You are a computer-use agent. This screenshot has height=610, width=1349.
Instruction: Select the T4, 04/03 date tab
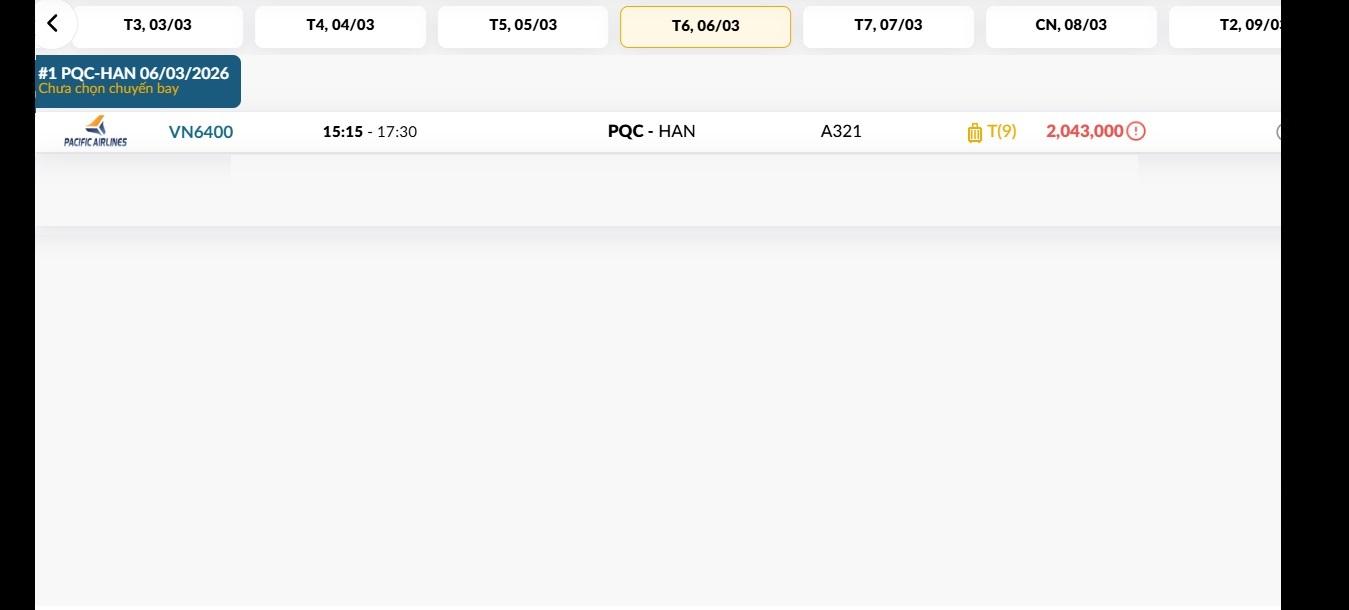[340, 25]
